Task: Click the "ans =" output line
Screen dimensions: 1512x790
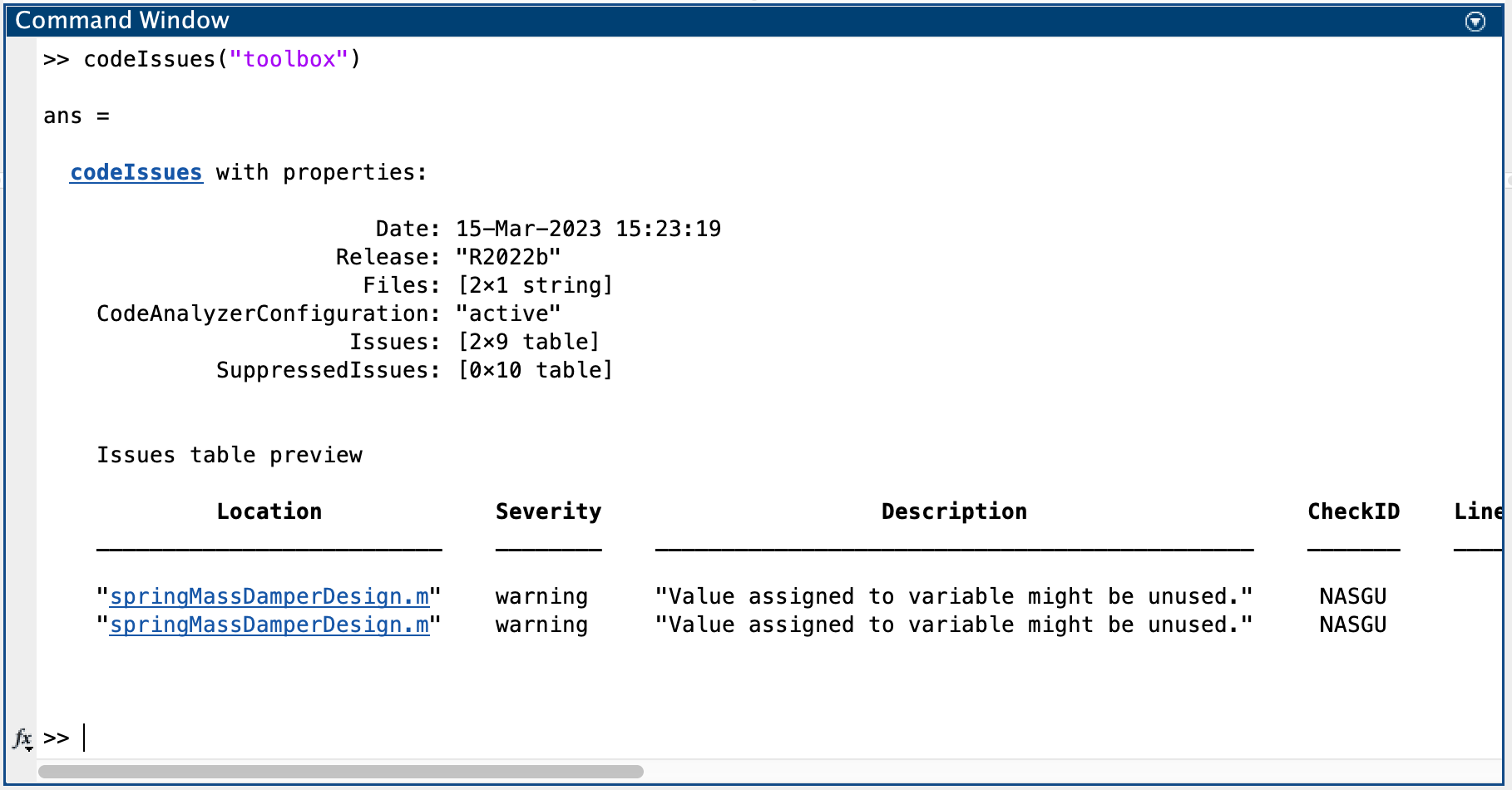Action: [x=77, y=116]
